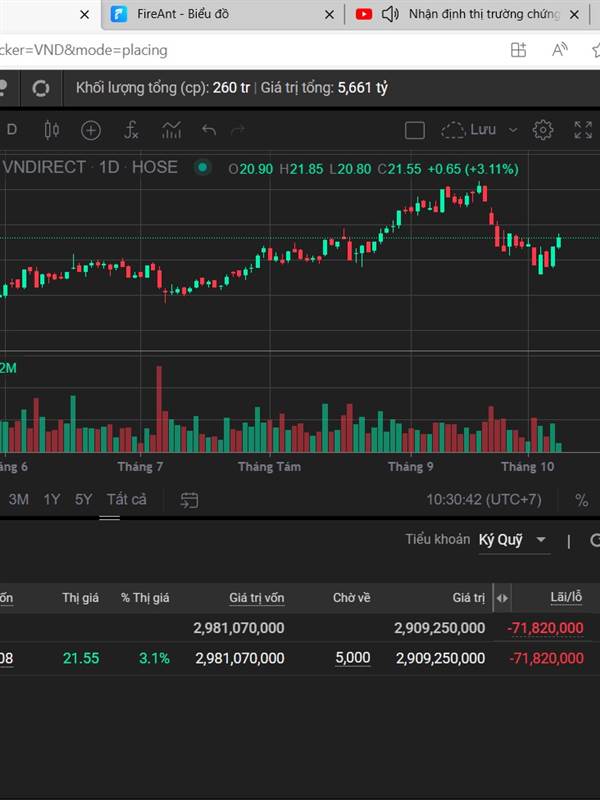Open the fx indicators menu
The image size is (600, 800).
click(x=131, y=130)
